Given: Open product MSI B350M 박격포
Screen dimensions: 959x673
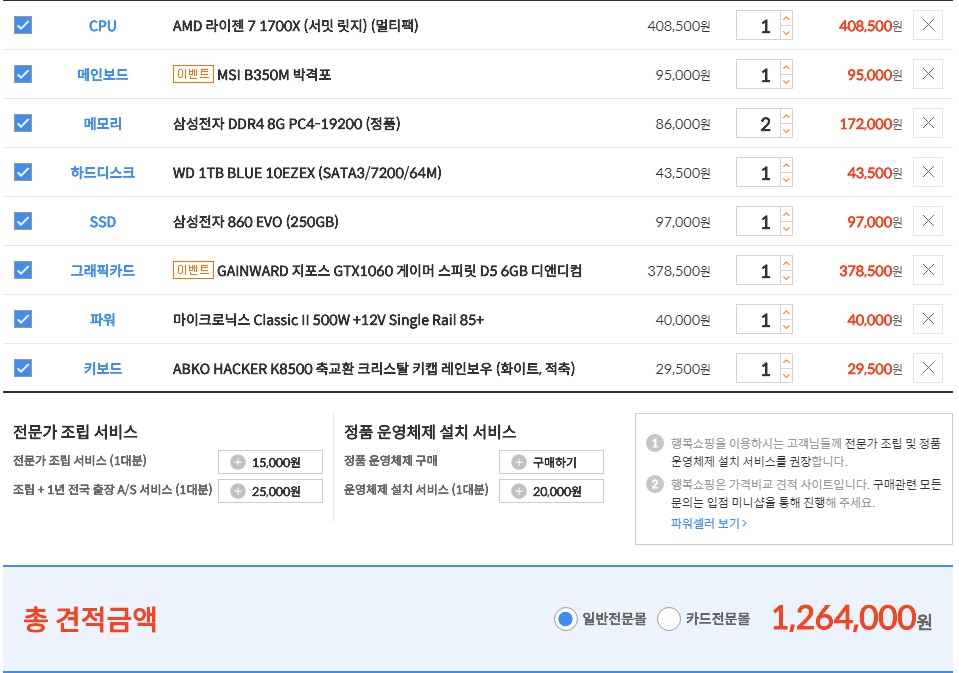Looking at the screenshot, I should click(274, 75).
